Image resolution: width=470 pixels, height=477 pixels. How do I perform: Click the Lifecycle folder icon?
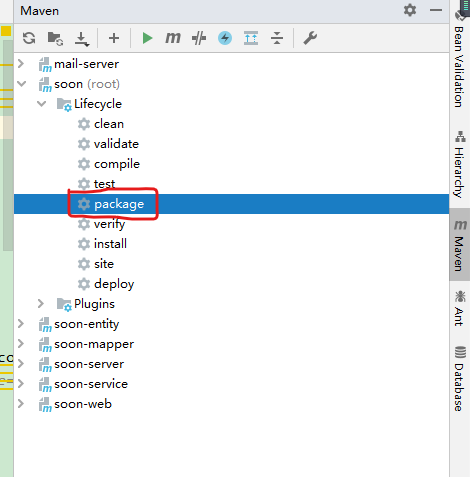(64, 104)
